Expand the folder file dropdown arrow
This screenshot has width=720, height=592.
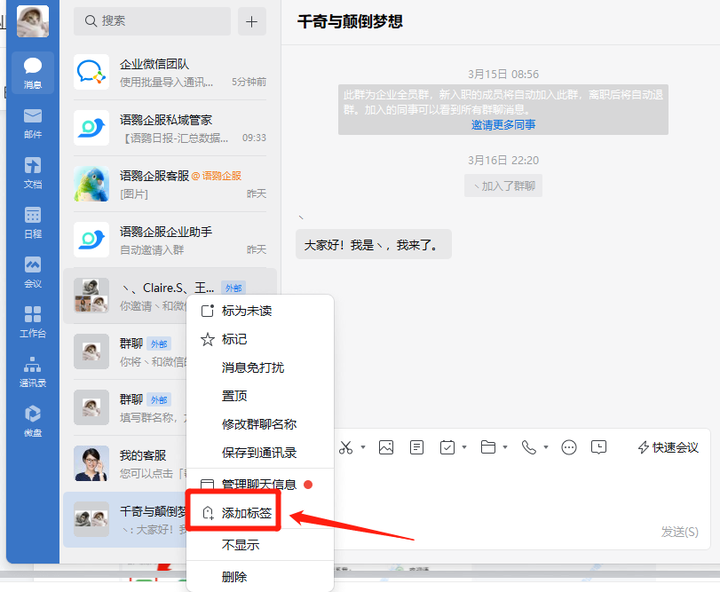(505, 447)
